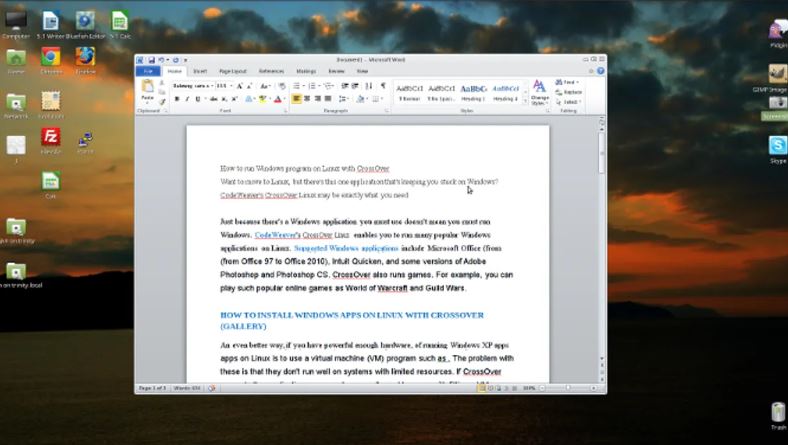Click the Bullets list icon

(x=297, y=86)
